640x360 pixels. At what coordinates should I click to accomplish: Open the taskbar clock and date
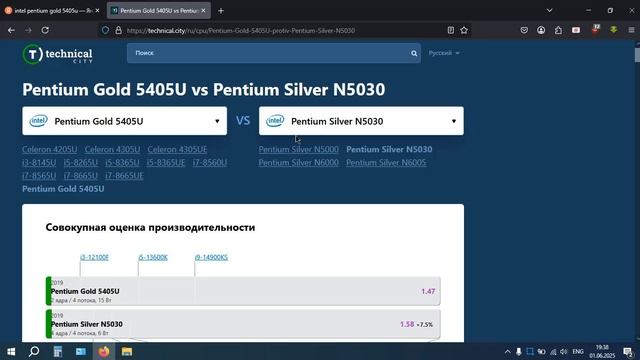click(602, 351)
